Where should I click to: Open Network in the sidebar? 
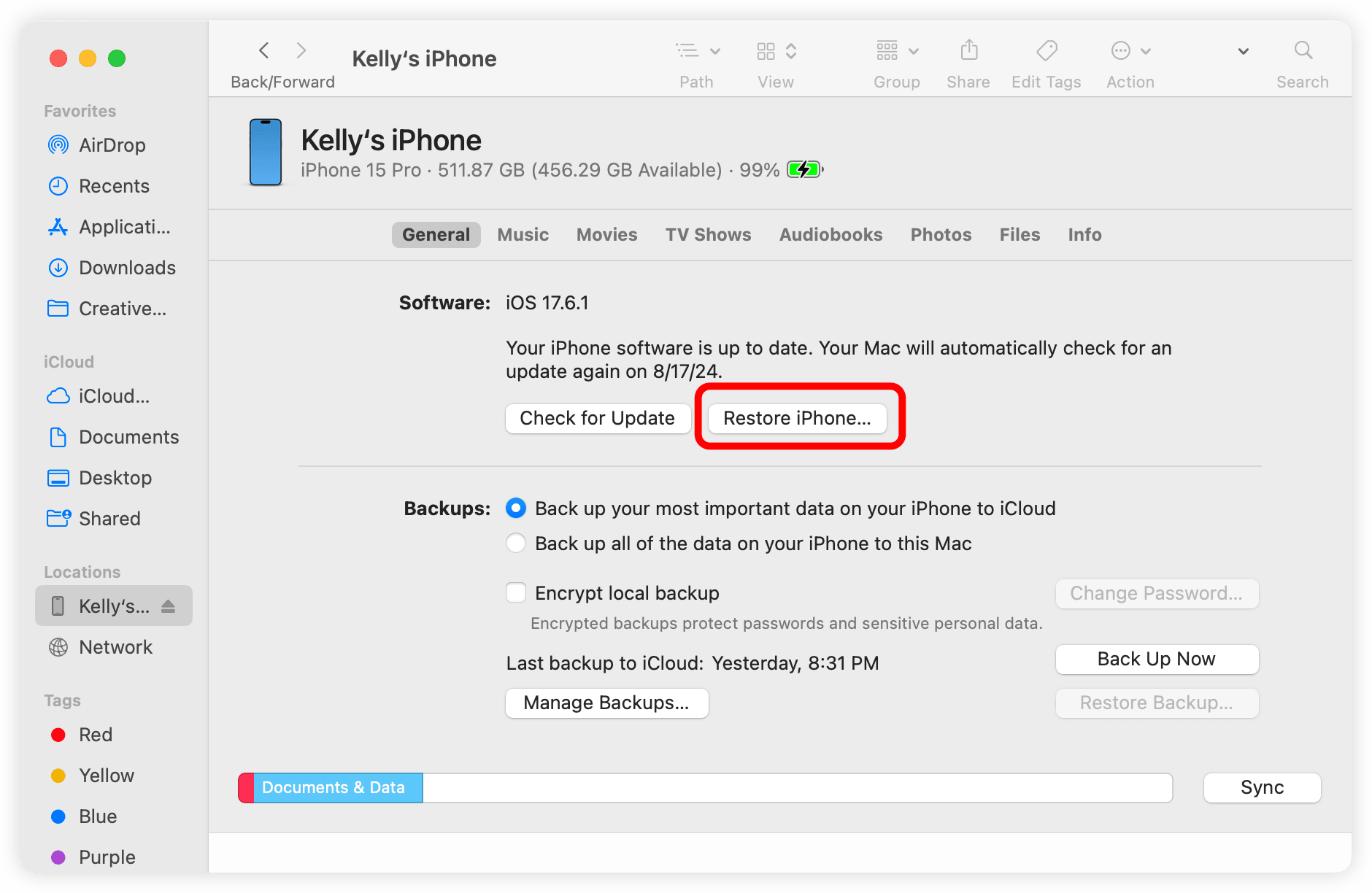coord(113,647)
